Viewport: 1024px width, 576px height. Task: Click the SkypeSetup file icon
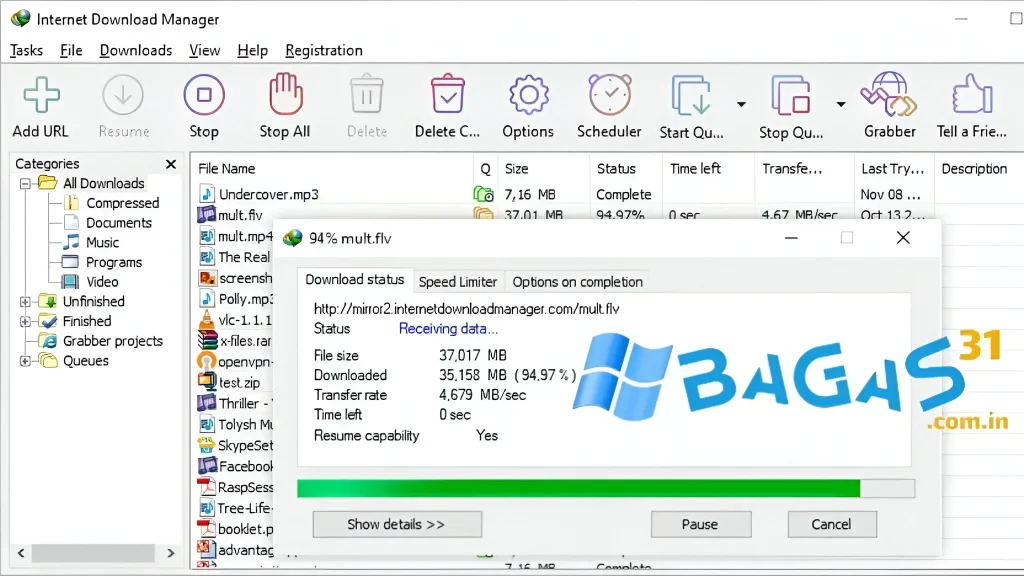coord(206,445)
